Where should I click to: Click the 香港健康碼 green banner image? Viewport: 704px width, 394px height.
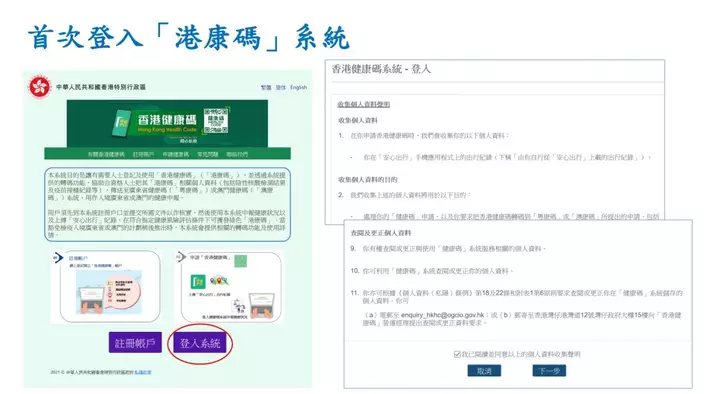coord(167,123)
